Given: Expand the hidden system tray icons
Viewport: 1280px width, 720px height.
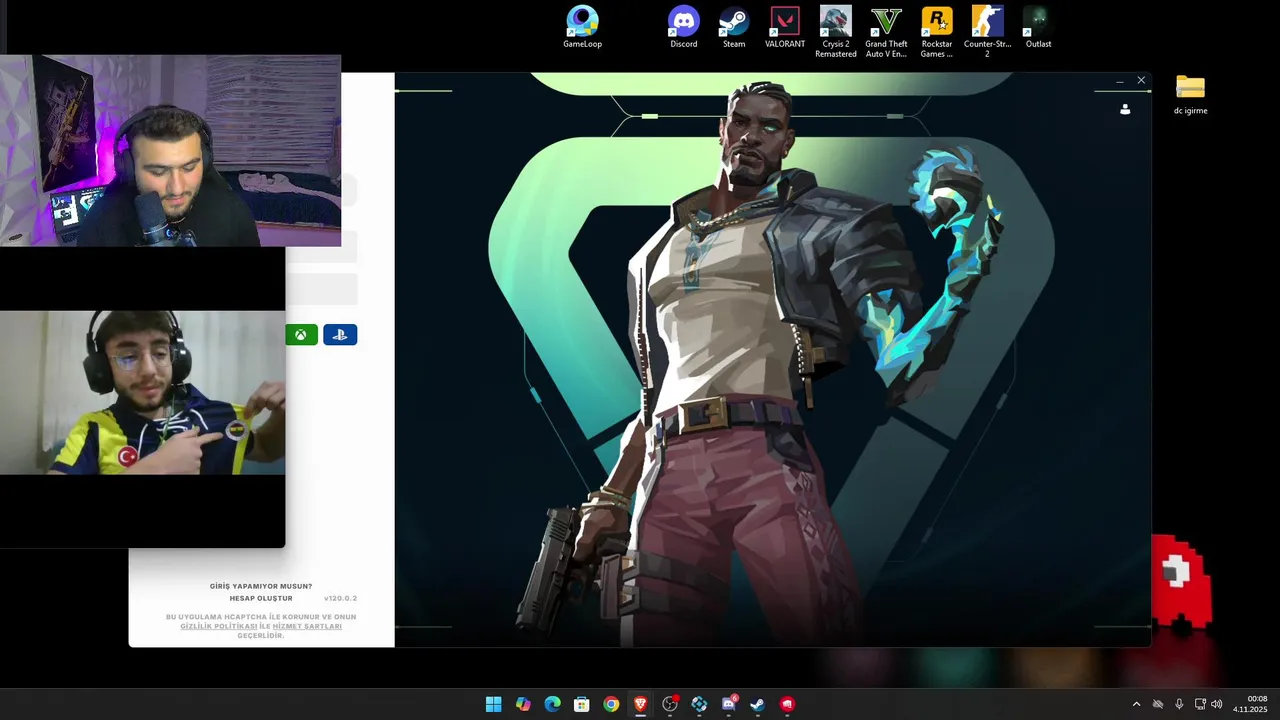Looking at the screenshot, I should click(x=1136, y=704).
